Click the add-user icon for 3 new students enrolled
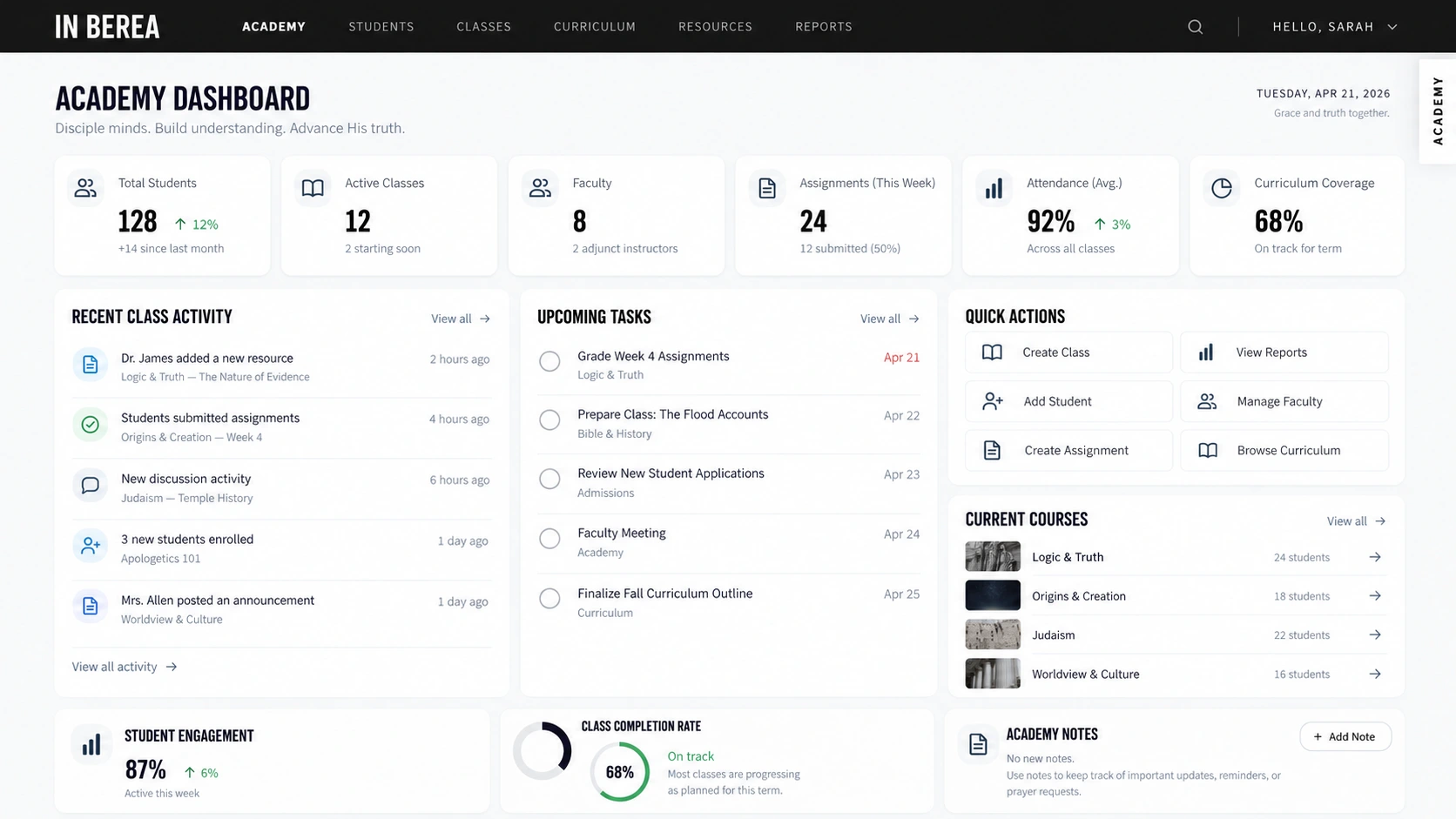 [90, 547]
